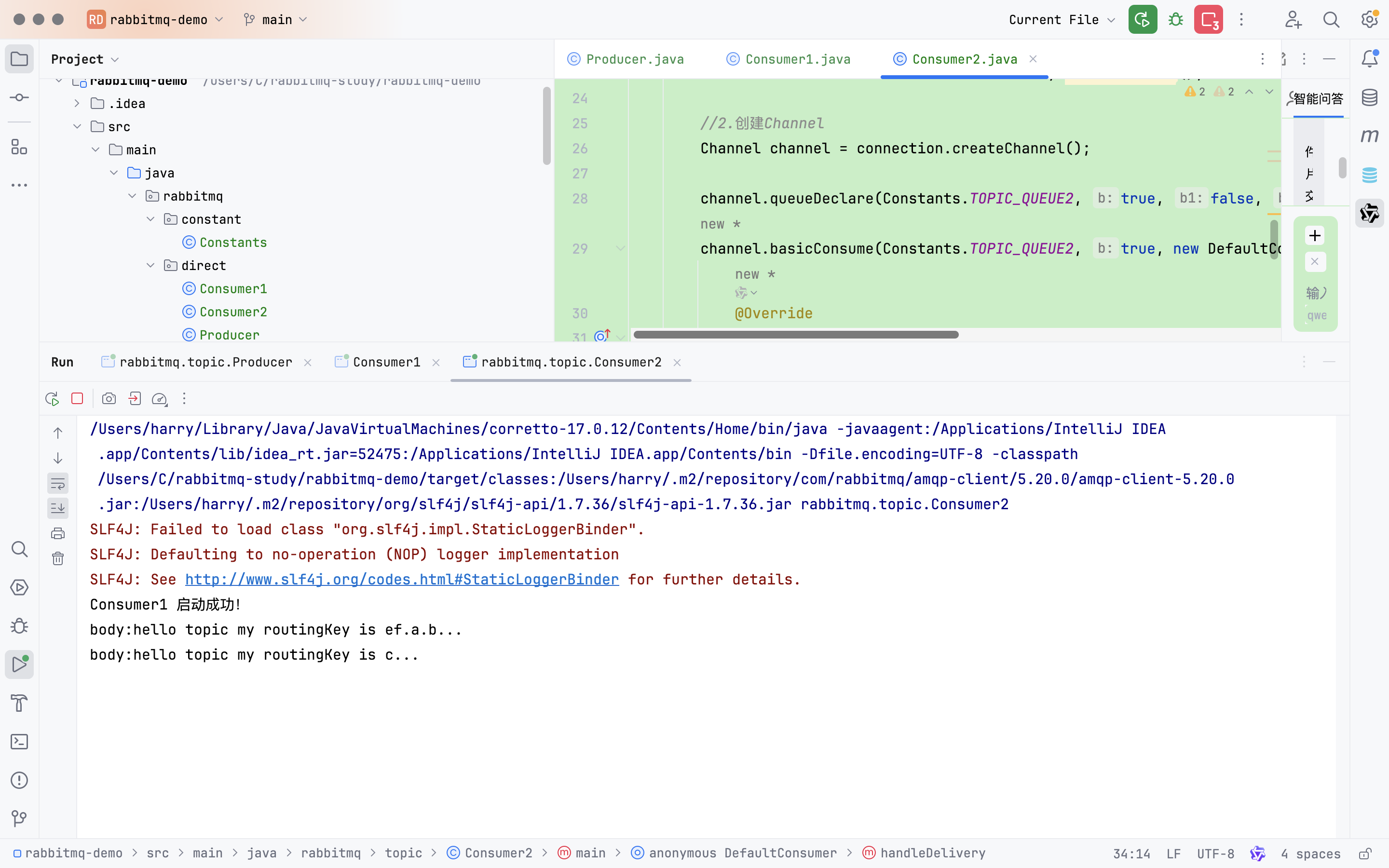1389x868 pixels.
Task: Toggle read-only lock in status bar
Action: tap(1365, 854)
